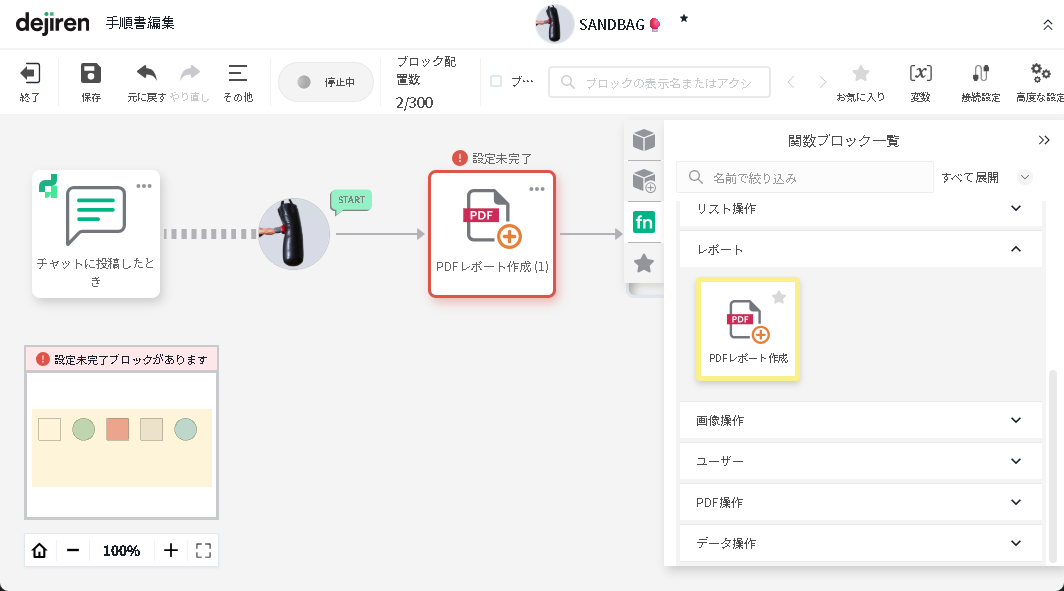1064x591 pixels.
Task: Tick the checkbox beside the block search field
Action: (496, 82)
